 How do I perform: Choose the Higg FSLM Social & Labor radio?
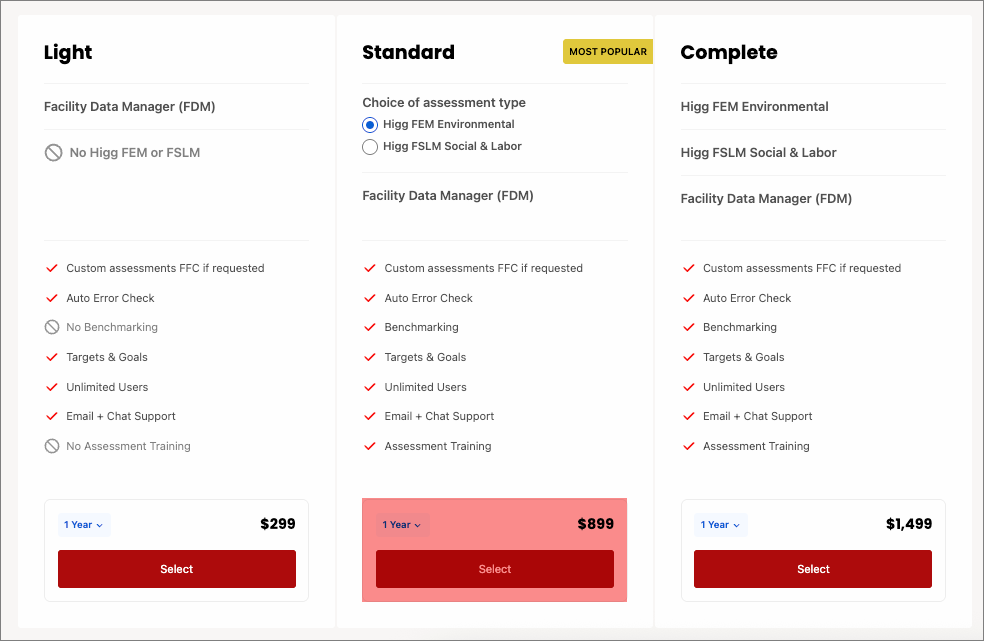(x=370, y=147)
